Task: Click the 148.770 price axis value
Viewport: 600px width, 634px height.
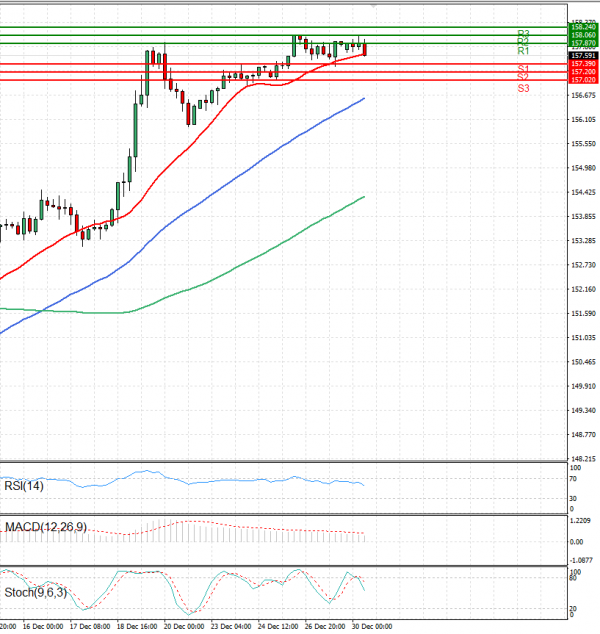Action: [x=583, y=435]
